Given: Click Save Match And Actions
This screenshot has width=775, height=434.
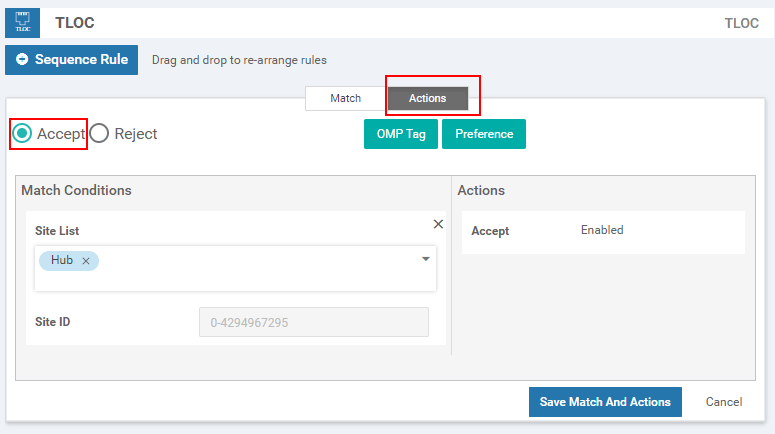Looking at the screenshot, I should [x=605, y=402].
